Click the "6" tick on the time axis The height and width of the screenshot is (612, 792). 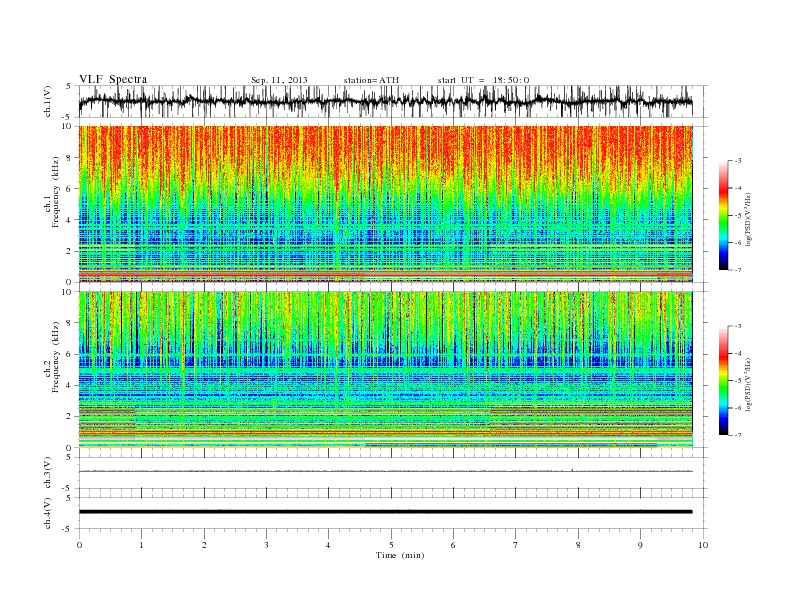(x=453, y=545)
